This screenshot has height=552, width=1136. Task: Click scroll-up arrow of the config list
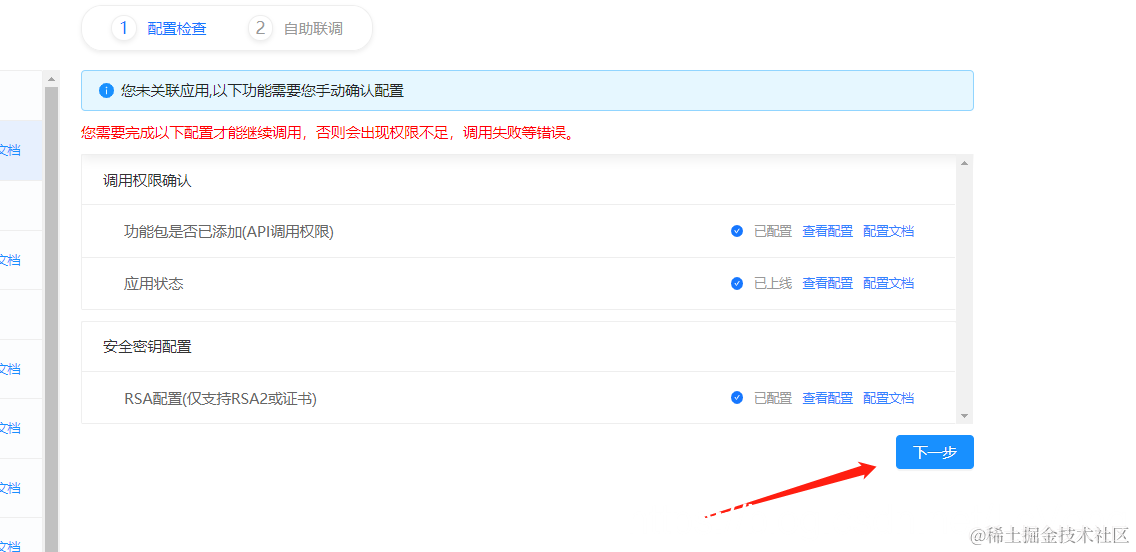click(964, 163)
